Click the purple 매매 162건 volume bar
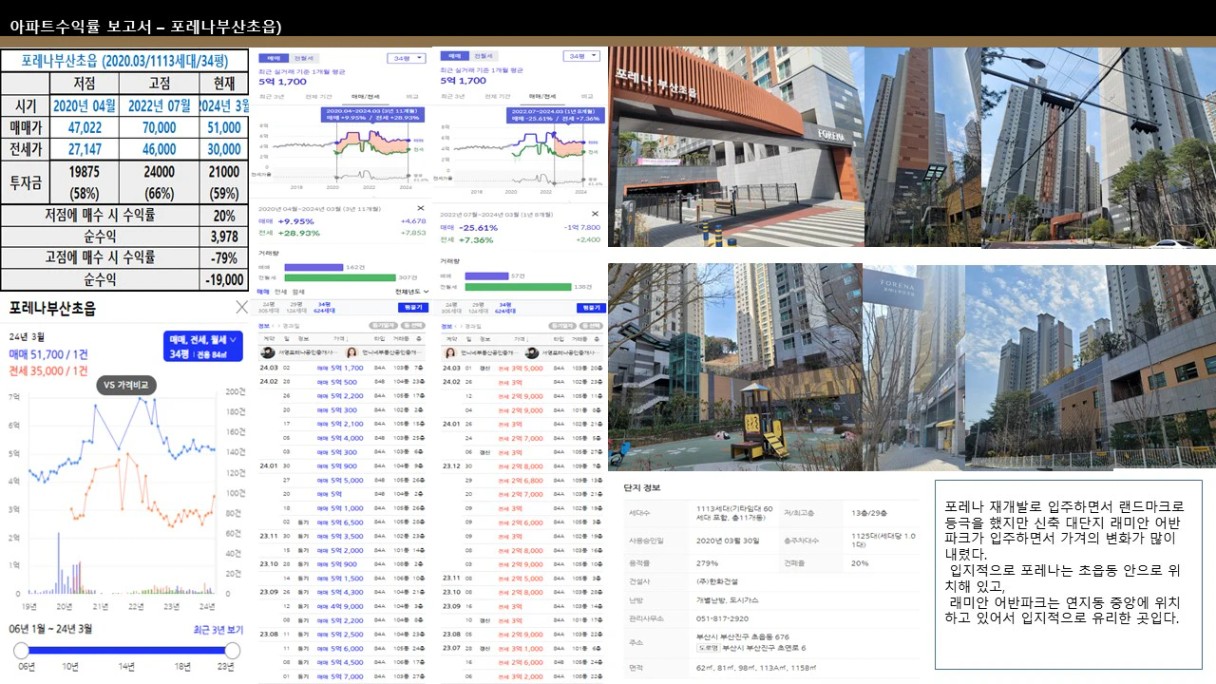 [x=314, y=267]
